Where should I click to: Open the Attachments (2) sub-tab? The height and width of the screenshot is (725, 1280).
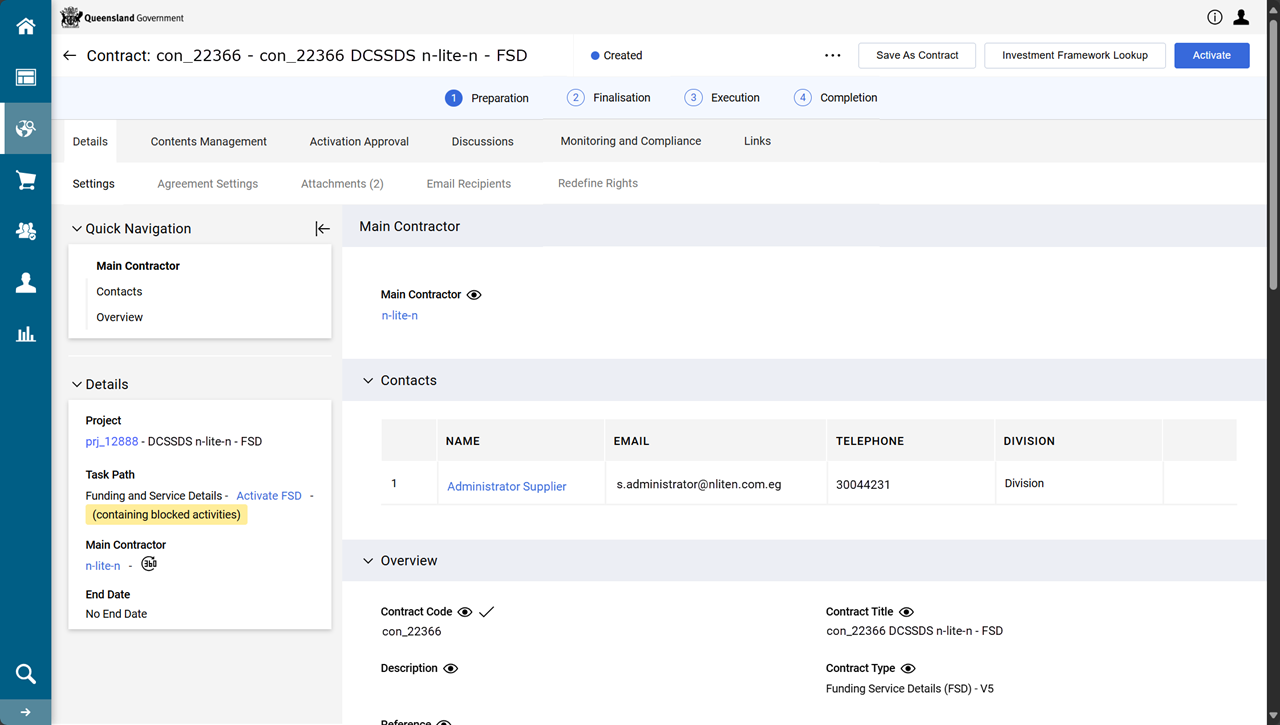(x=342, y=184)
